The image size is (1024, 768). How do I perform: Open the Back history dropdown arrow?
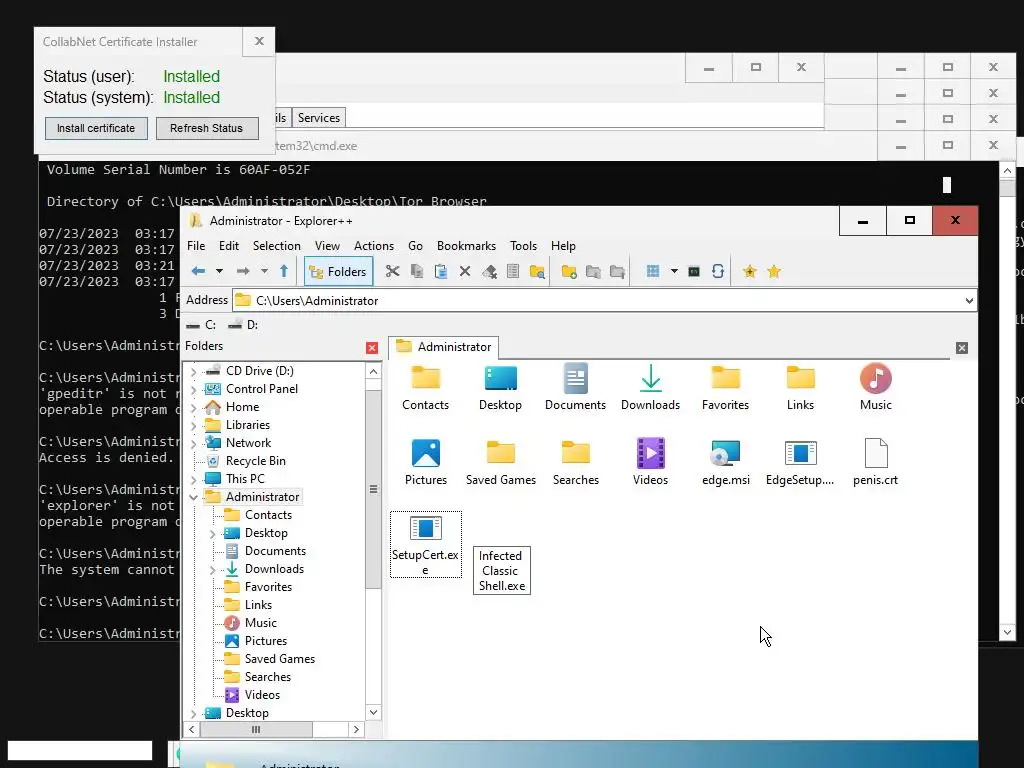pos(219,271)
